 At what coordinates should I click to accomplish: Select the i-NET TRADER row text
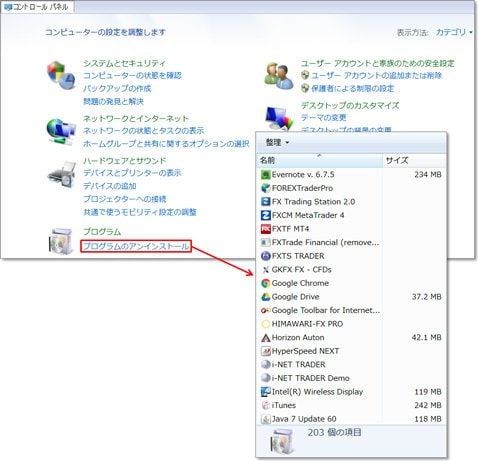pyautogui.click(x=298, y=365)
